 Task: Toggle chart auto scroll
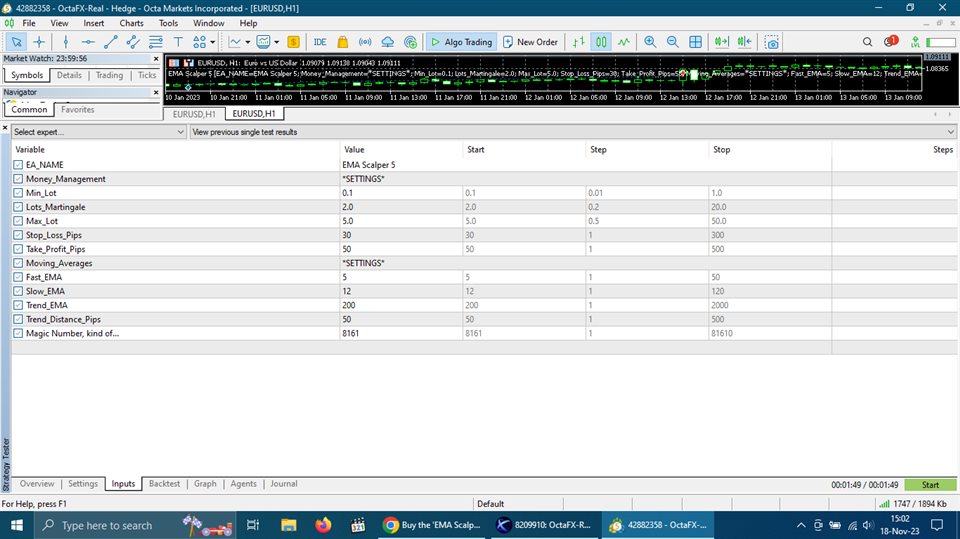721,42
